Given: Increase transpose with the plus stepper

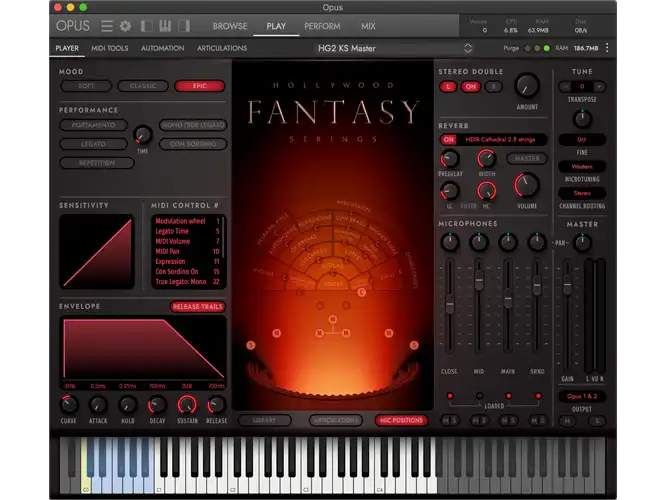Looking at the screenshot, I should (x=599, y=87).
